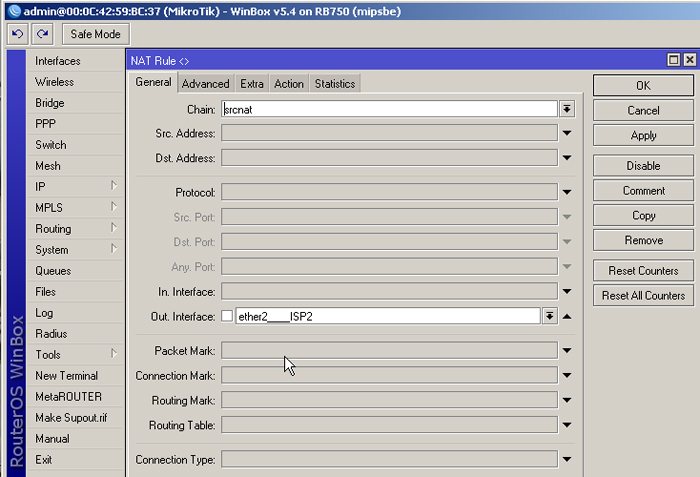Click the Cancel button
This screenshot has height=477, width=700.
point(643,110)
